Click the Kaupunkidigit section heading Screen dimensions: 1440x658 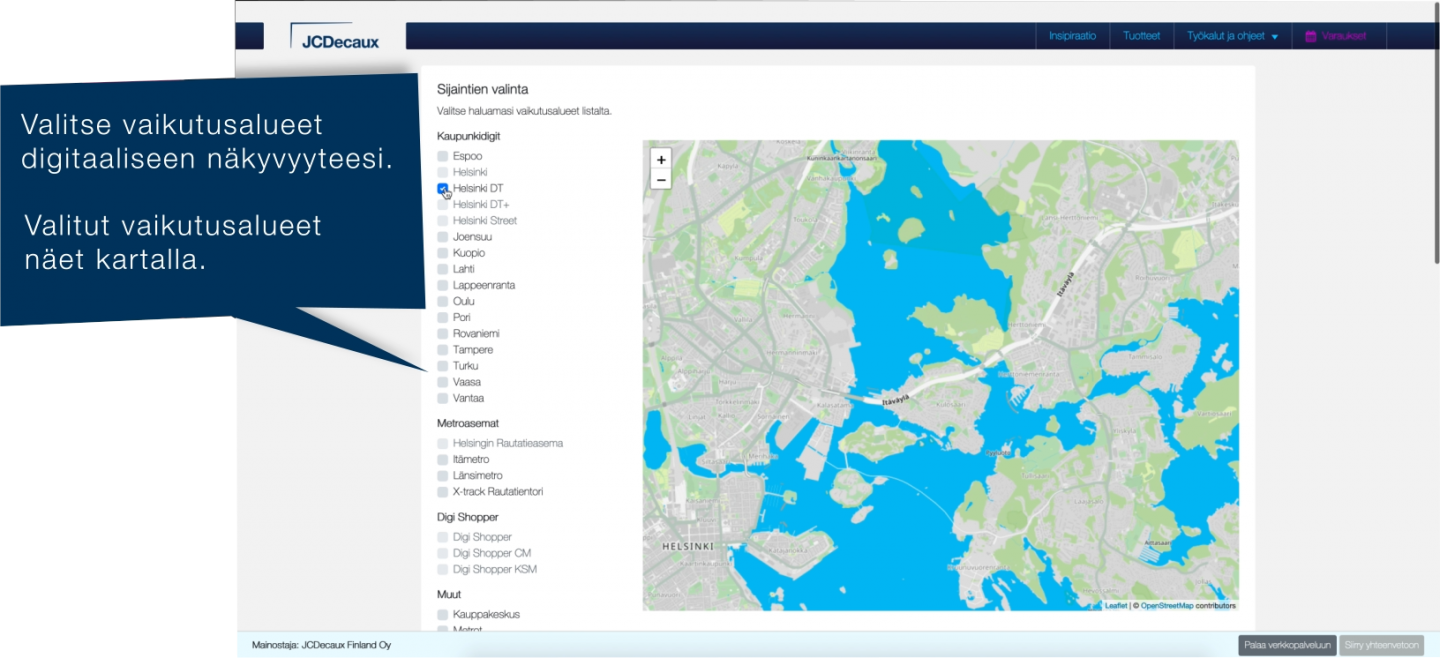pos(469,136)
